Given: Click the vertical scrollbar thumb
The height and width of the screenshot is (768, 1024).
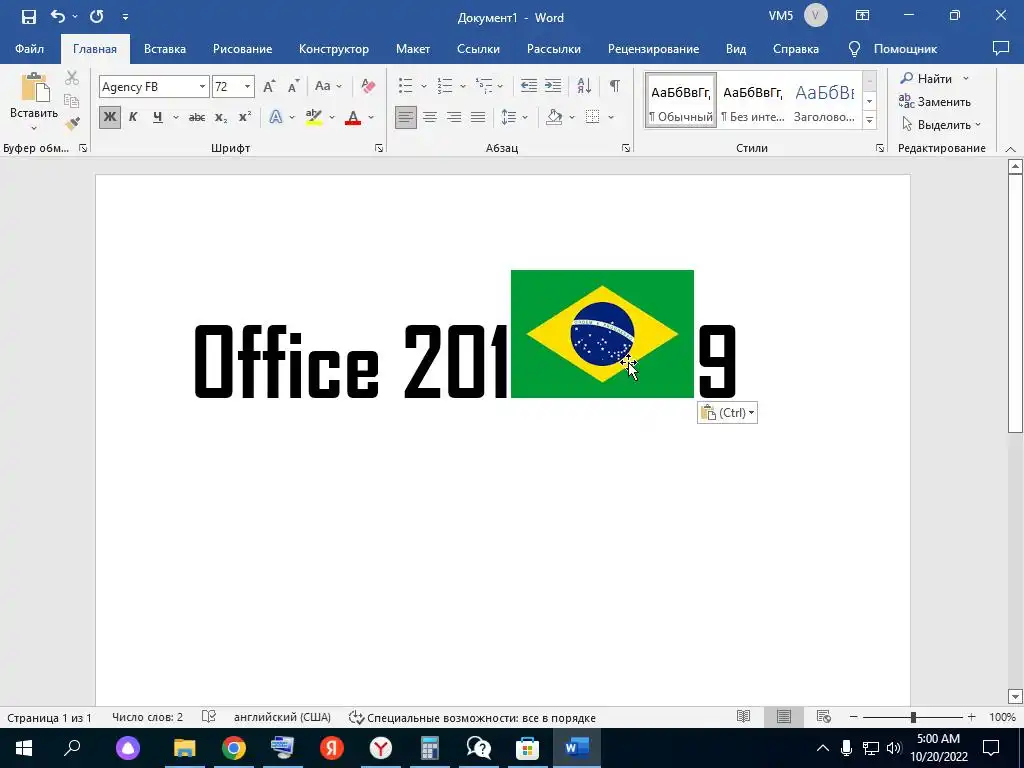Looking at the screenshot, I should point(1015,304).
